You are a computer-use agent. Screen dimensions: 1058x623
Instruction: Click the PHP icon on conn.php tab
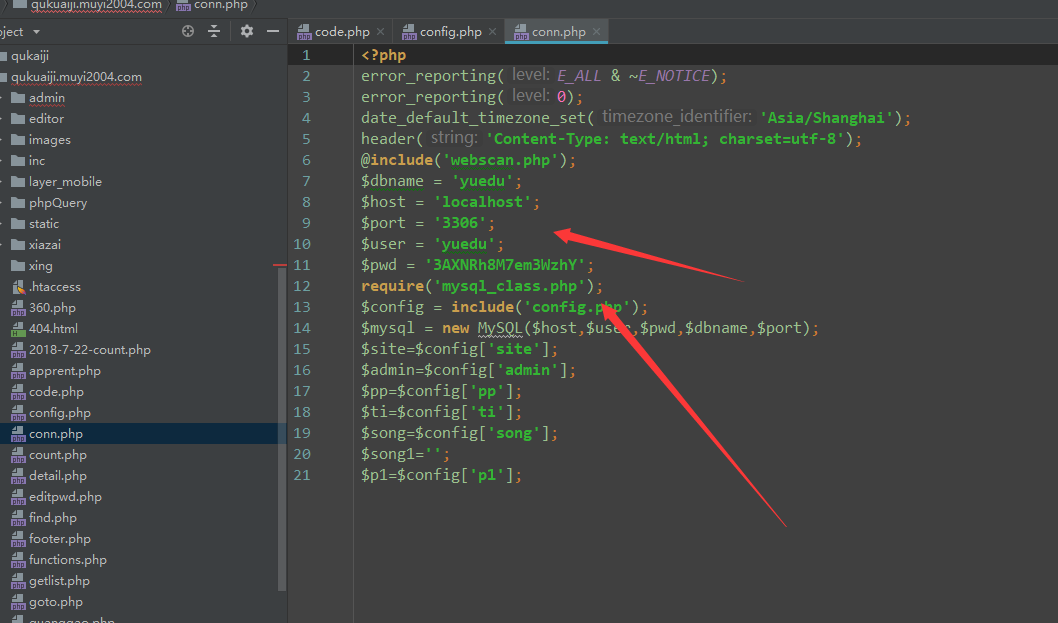pyautogui.click(x=521, y=32)
